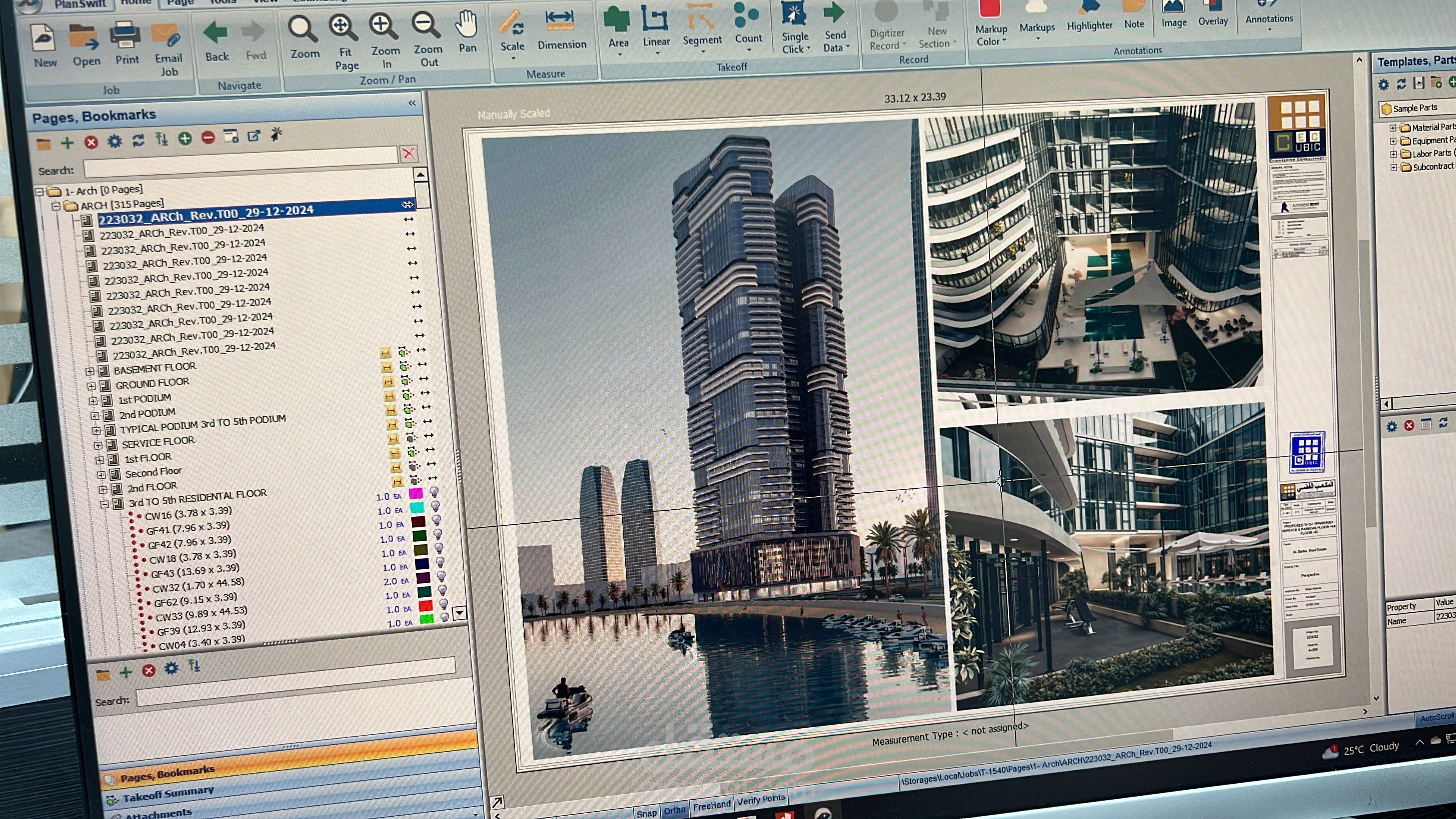The width and height of the screenshot is (1456, 819).
Task: Toggle Verify Points mode
Action: pos(761,799)
